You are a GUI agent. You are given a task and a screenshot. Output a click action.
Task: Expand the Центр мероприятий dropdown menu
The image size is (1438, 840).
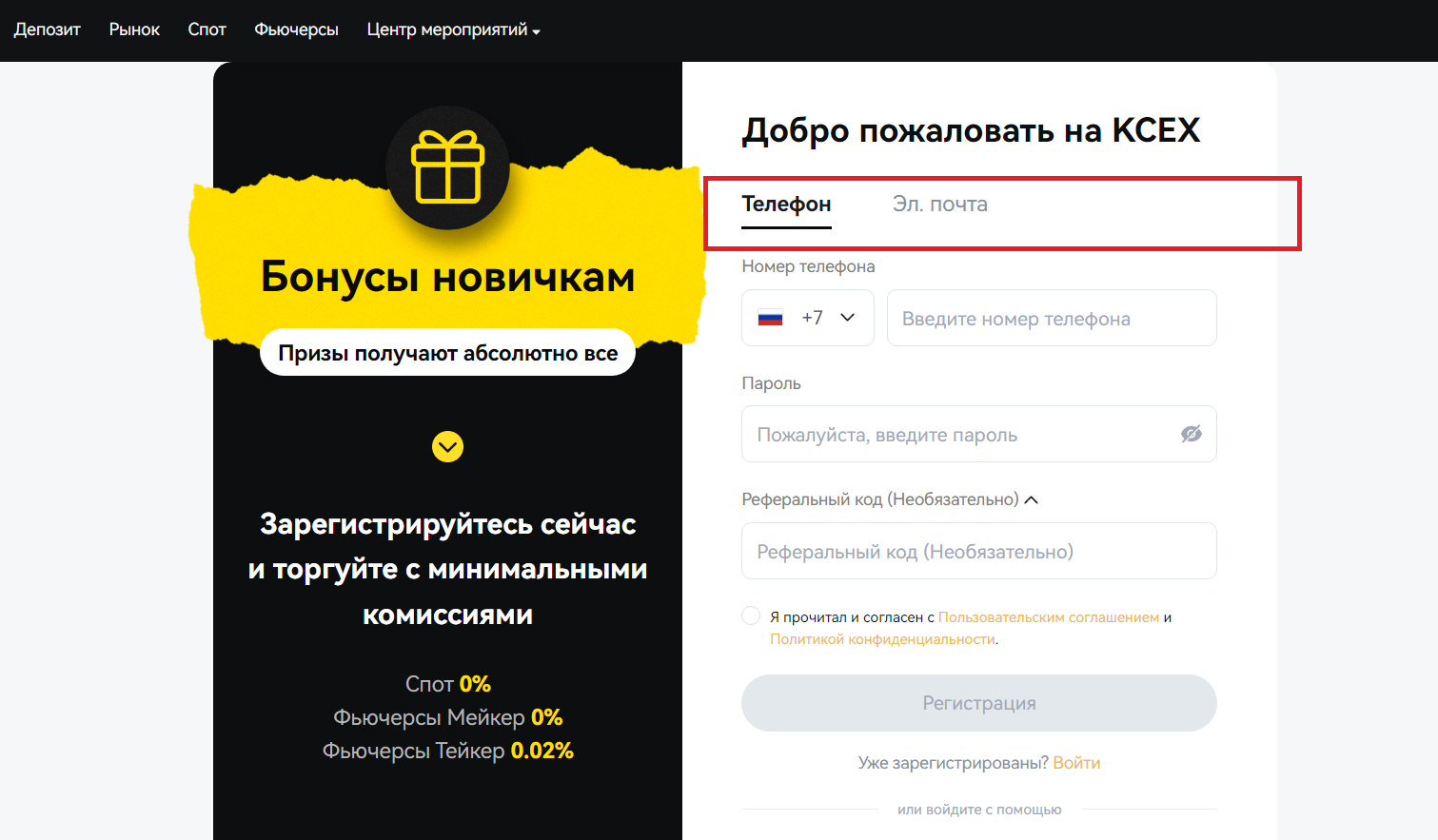tap(453, 29)
